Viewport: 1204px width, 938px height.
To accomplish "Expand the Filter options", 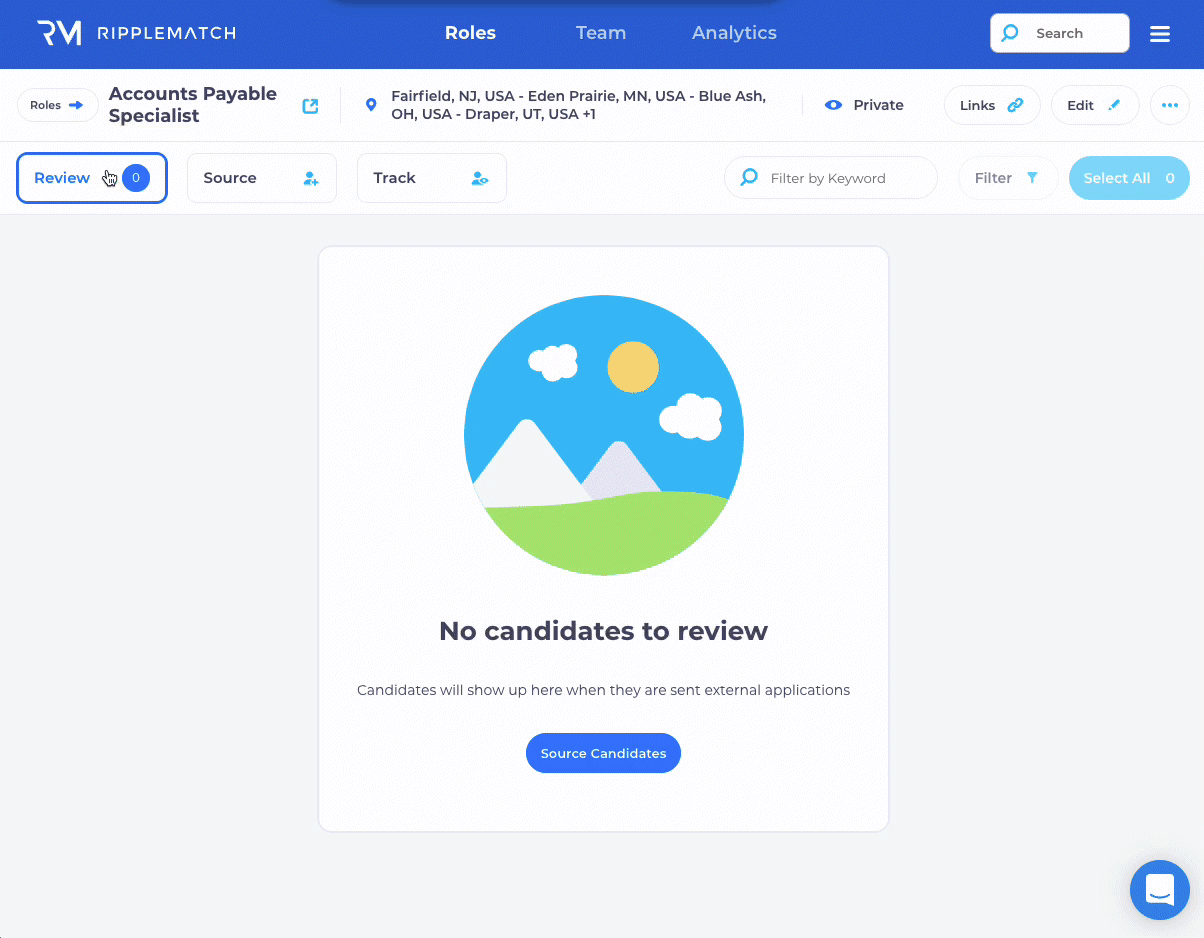I will click(1007, 178).
